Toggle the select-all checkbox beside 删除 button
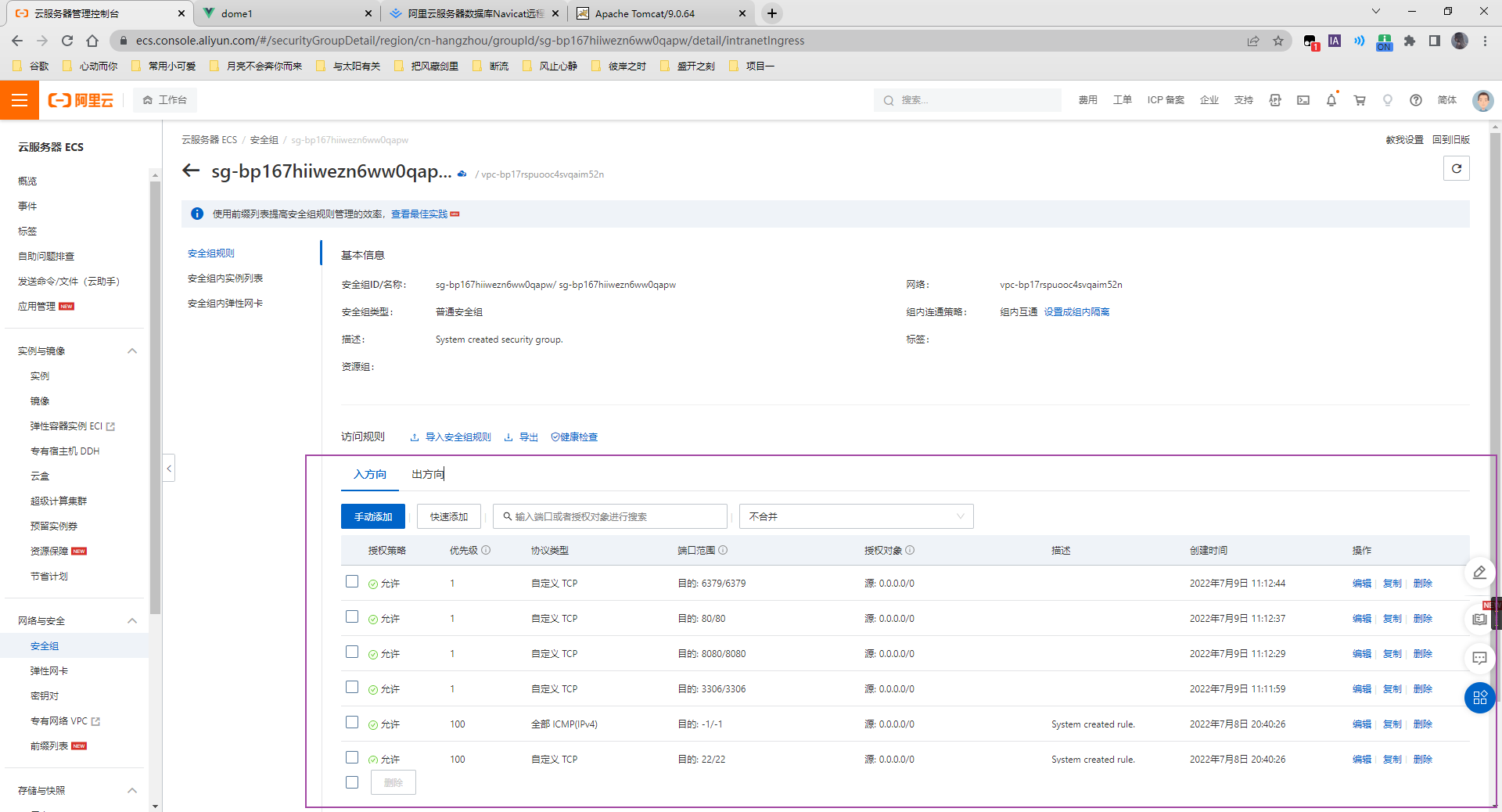This screenshot has height=812, width=1502. [x=352, y=782]
